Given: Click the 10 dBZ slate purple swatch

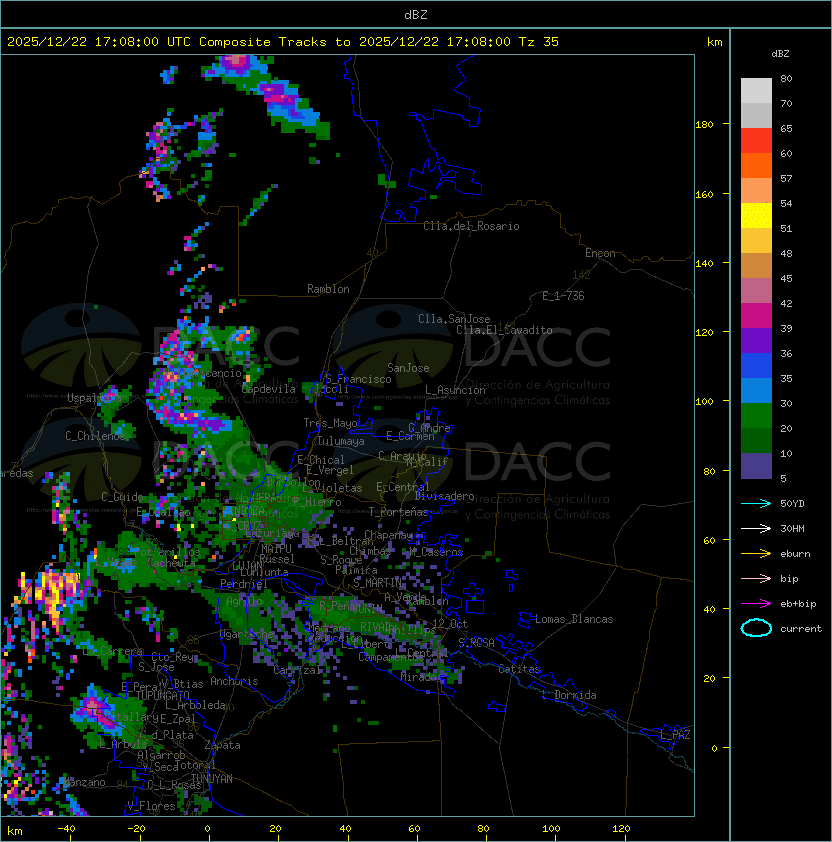Looking at the screenshot, I should tap(756, 466).
